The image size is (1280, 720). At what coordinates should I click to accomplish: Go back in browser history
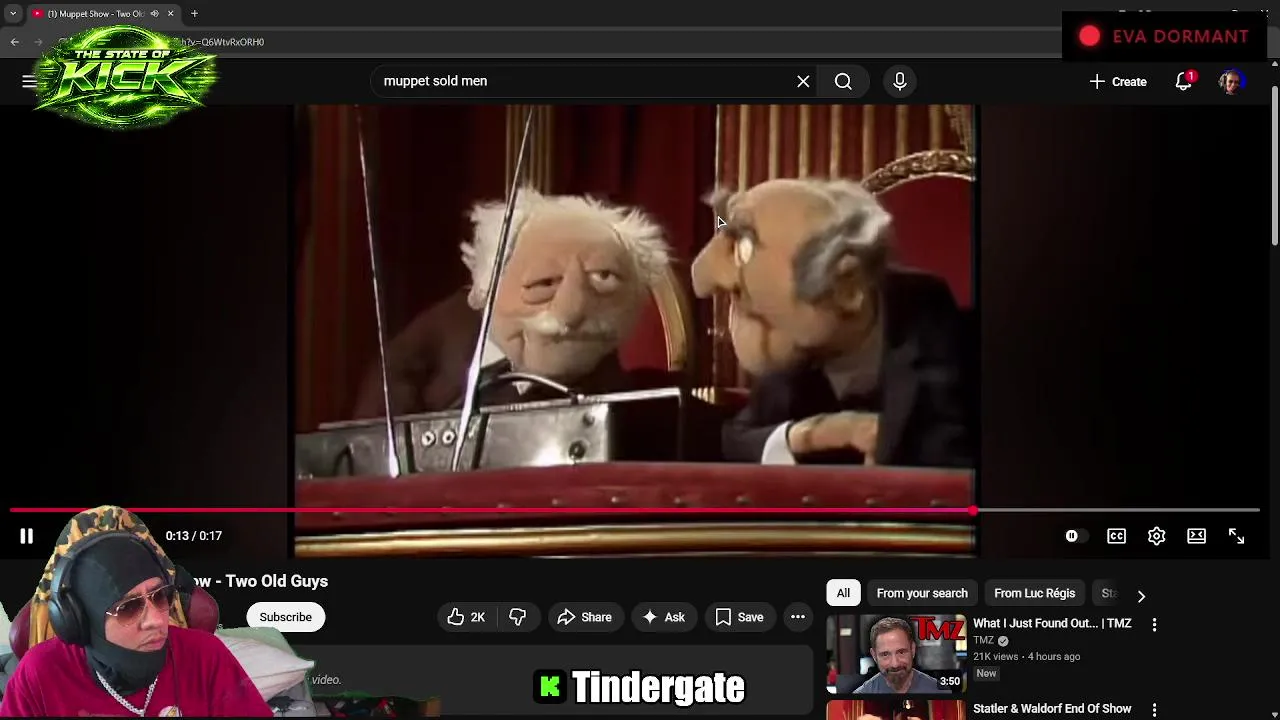pyautogui.click(x=14, y=42)
